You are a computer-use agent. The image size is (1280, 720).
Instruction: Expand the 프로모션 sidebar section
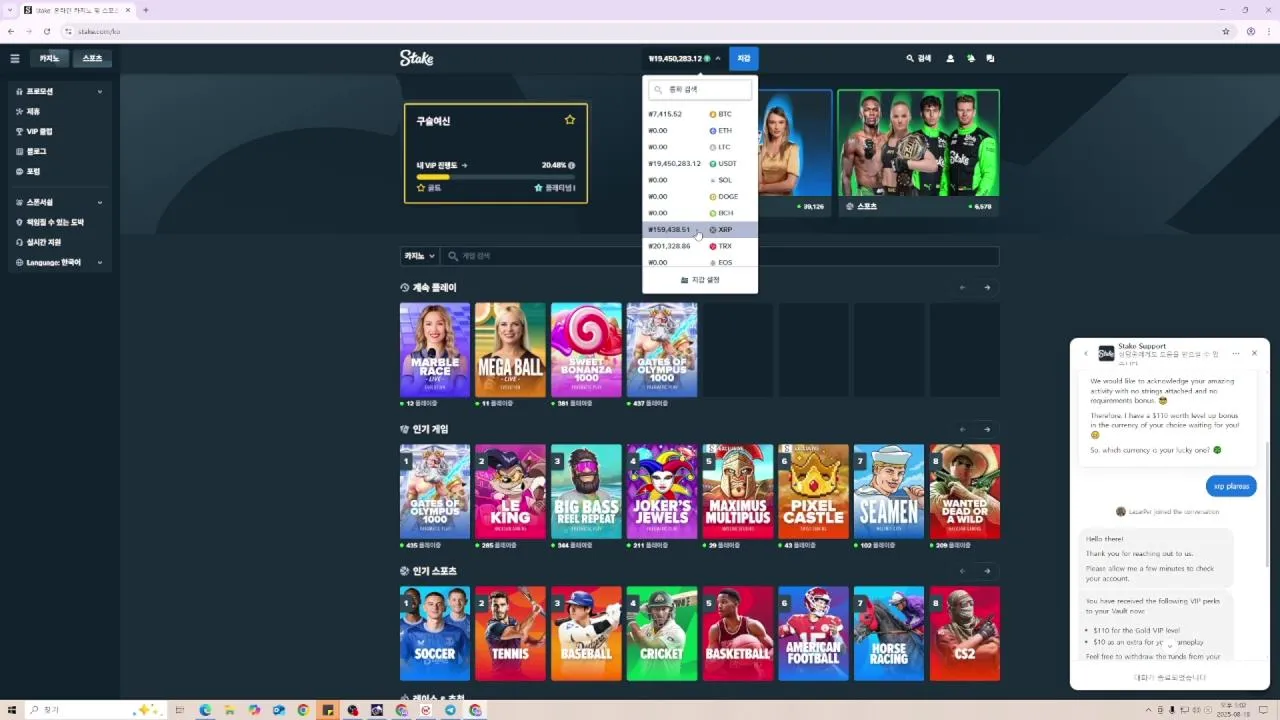(x=59, y=92)
